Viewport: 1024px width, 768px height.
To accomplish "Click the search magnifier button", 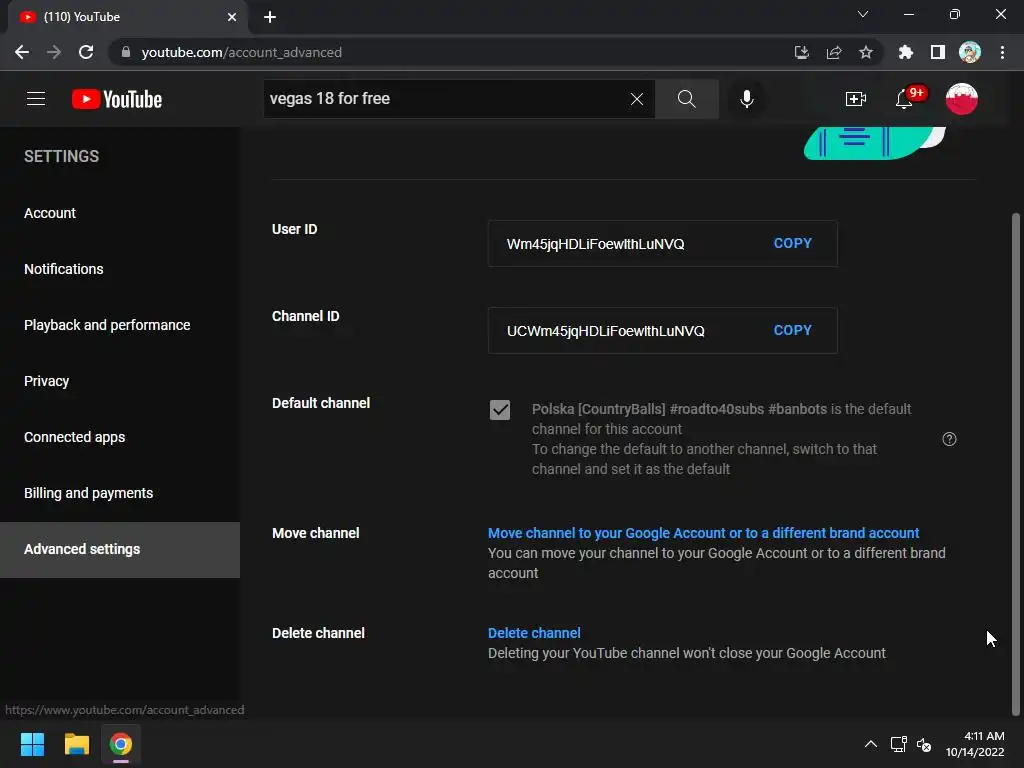I will click(686, 99).
